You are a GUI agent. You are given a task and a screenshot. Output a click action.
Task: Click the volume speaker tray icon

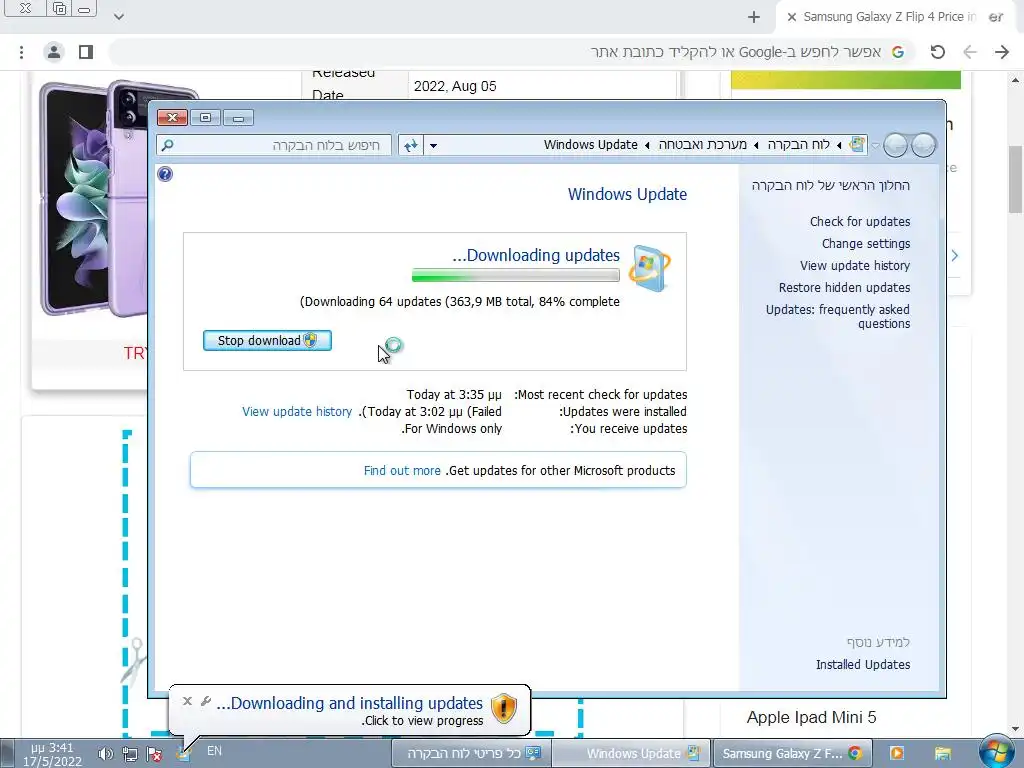pyautogui.click(x=105, y=755)
